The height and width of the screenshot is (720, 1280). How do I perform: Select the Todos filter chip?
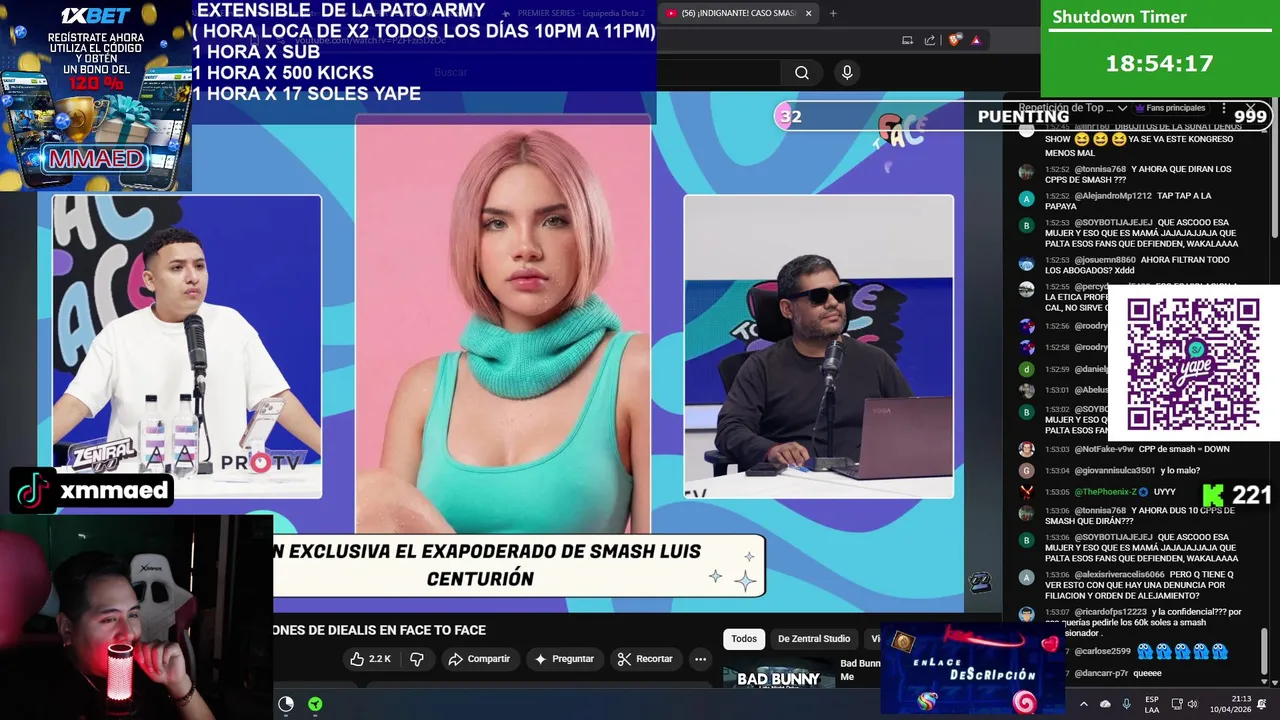(x=744, y=639)
